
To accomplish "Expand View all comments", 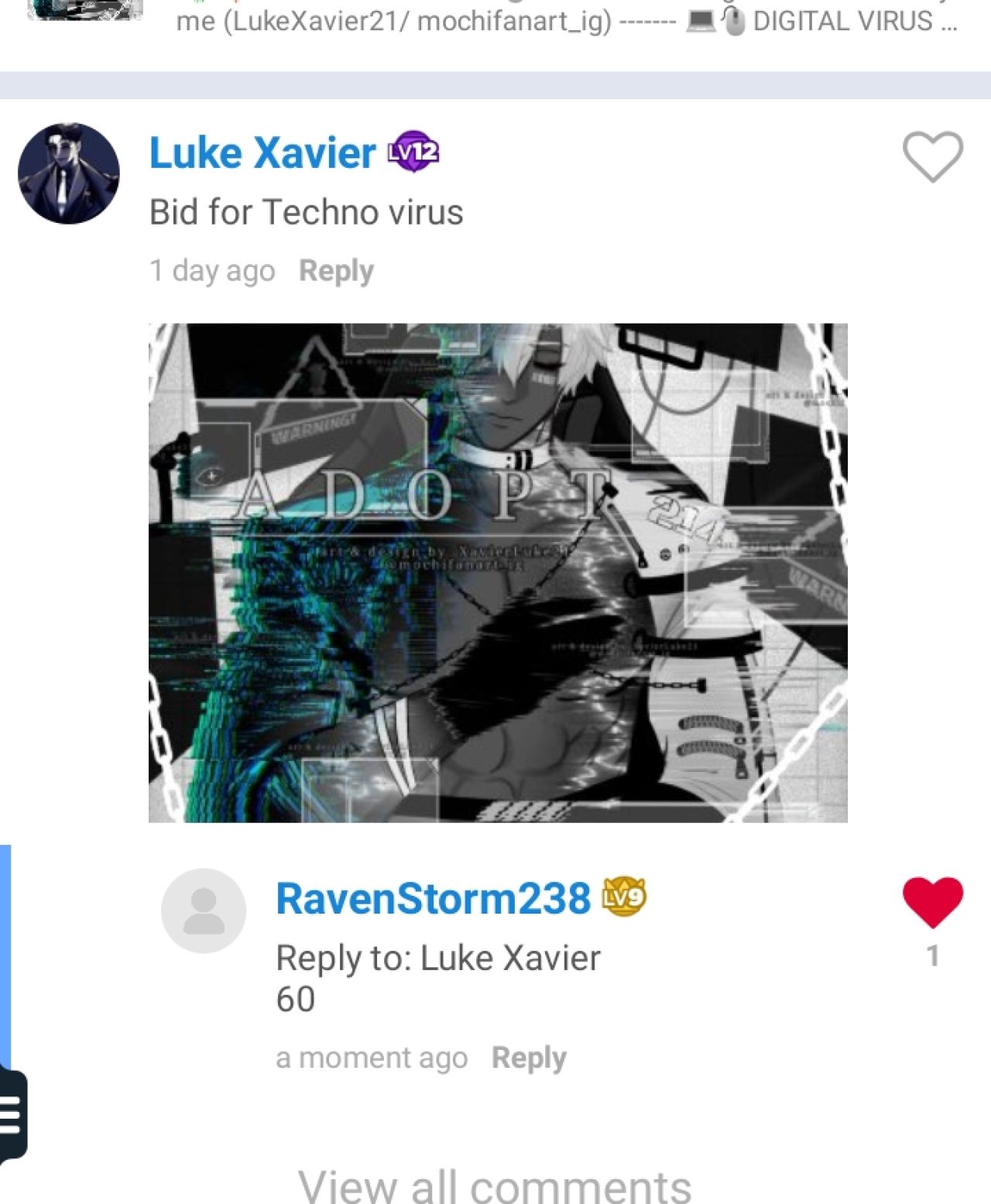I will click(495, 1185).
